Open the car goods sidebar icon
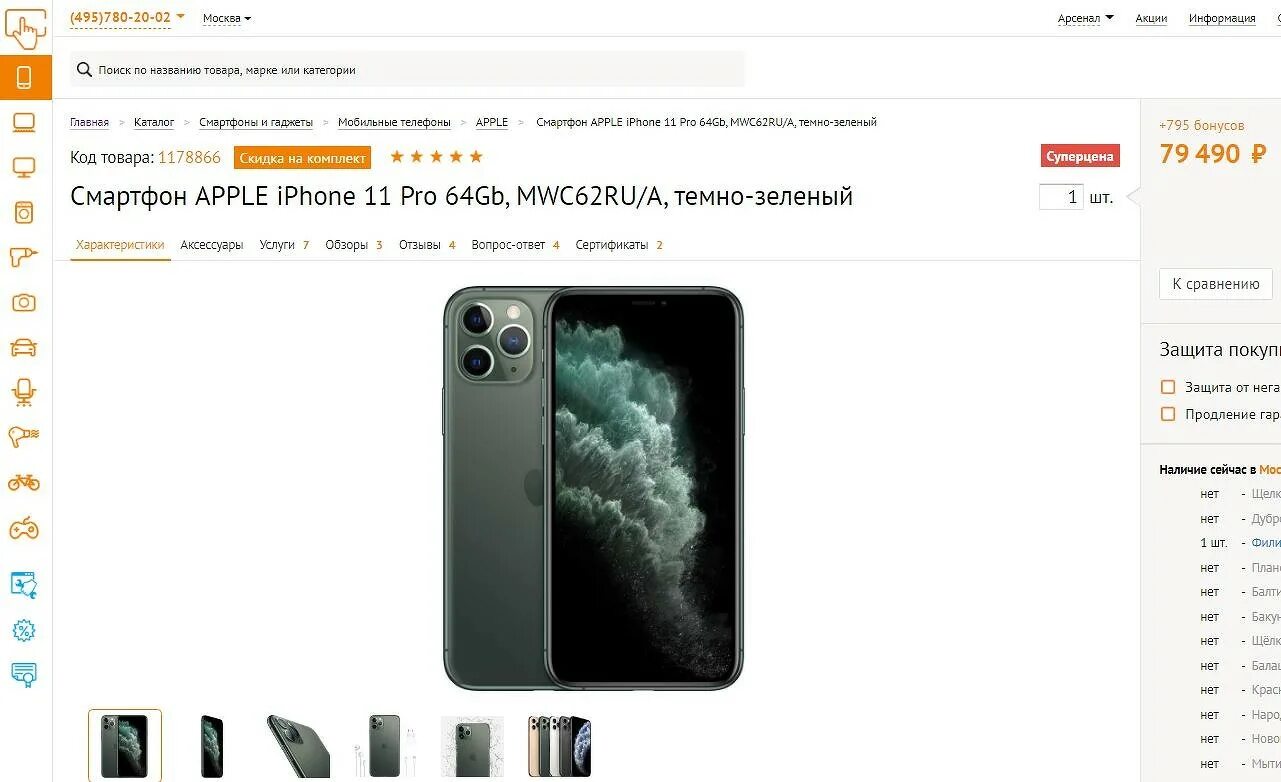The image size is (1281, 782). click(x=24, y=347)
